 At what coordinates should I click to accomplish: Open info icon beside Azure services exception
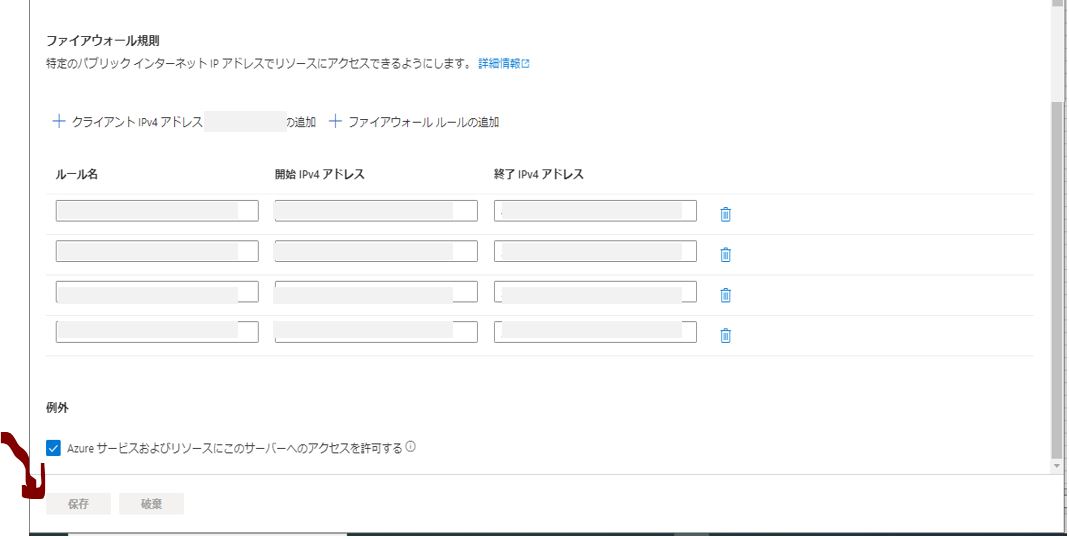tap(411, 447)
